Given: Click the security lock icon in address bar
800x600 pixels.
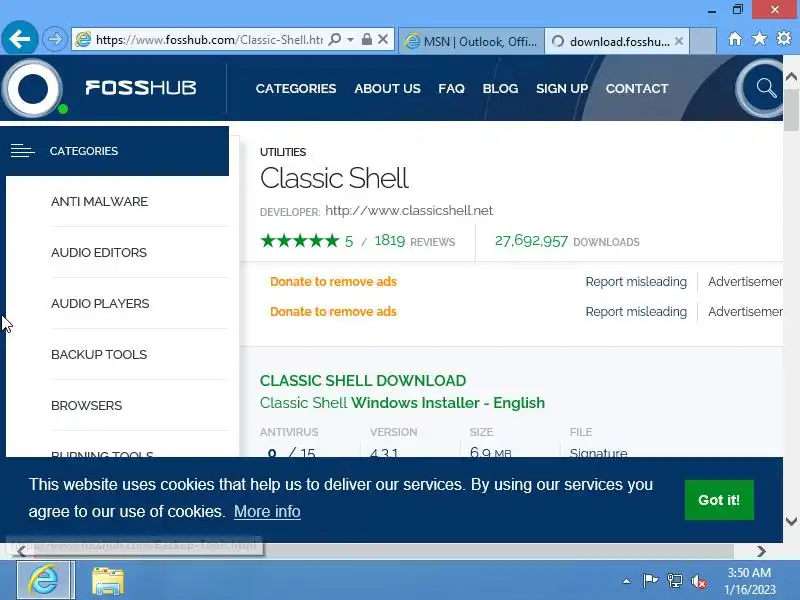Looking at the screenshot, I should coord(366,39).
